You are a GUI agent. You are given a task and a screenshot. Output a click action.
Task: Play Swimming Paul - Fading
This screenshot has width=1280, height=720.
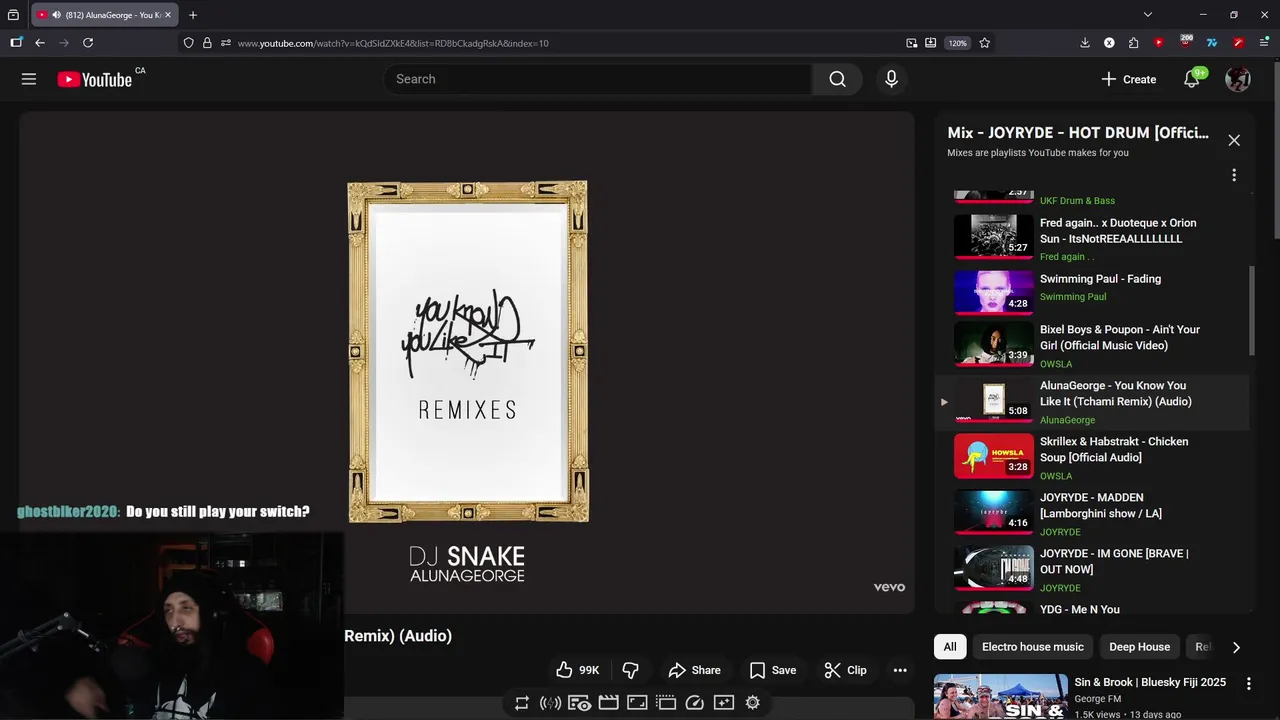1092,293
